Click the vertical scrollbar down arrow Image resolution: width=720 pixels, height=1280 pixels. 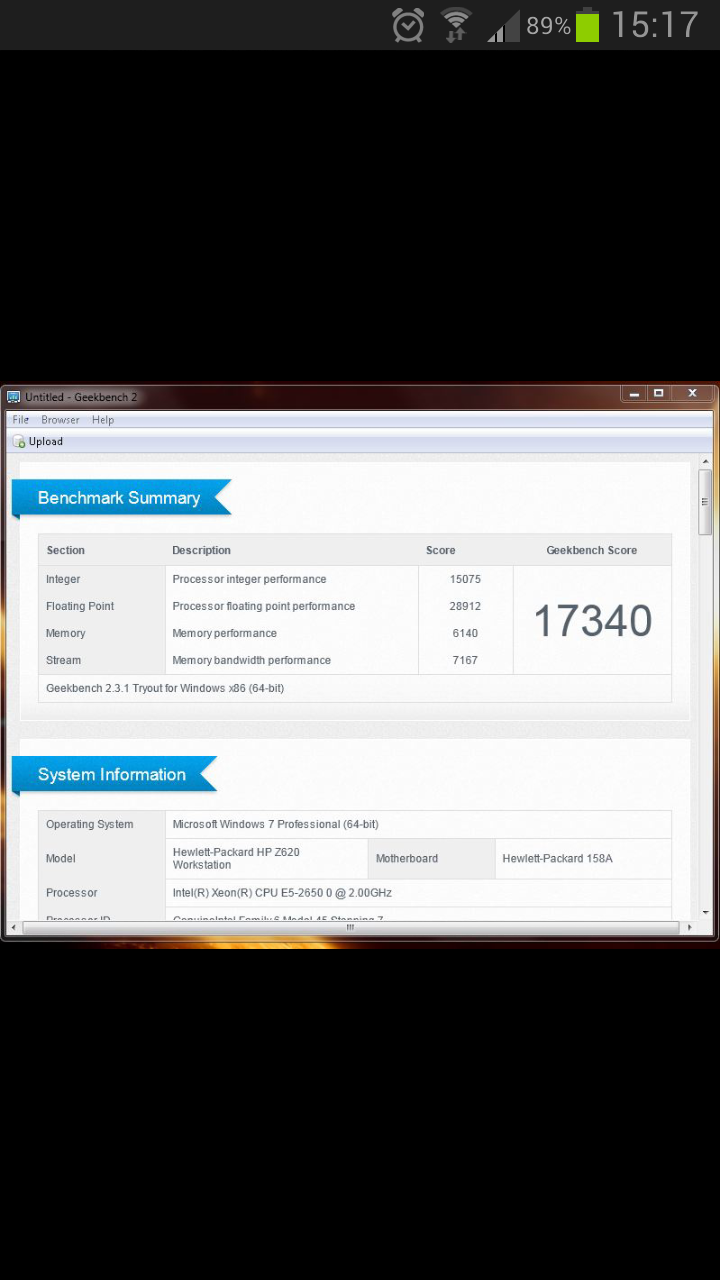(705, 912)
